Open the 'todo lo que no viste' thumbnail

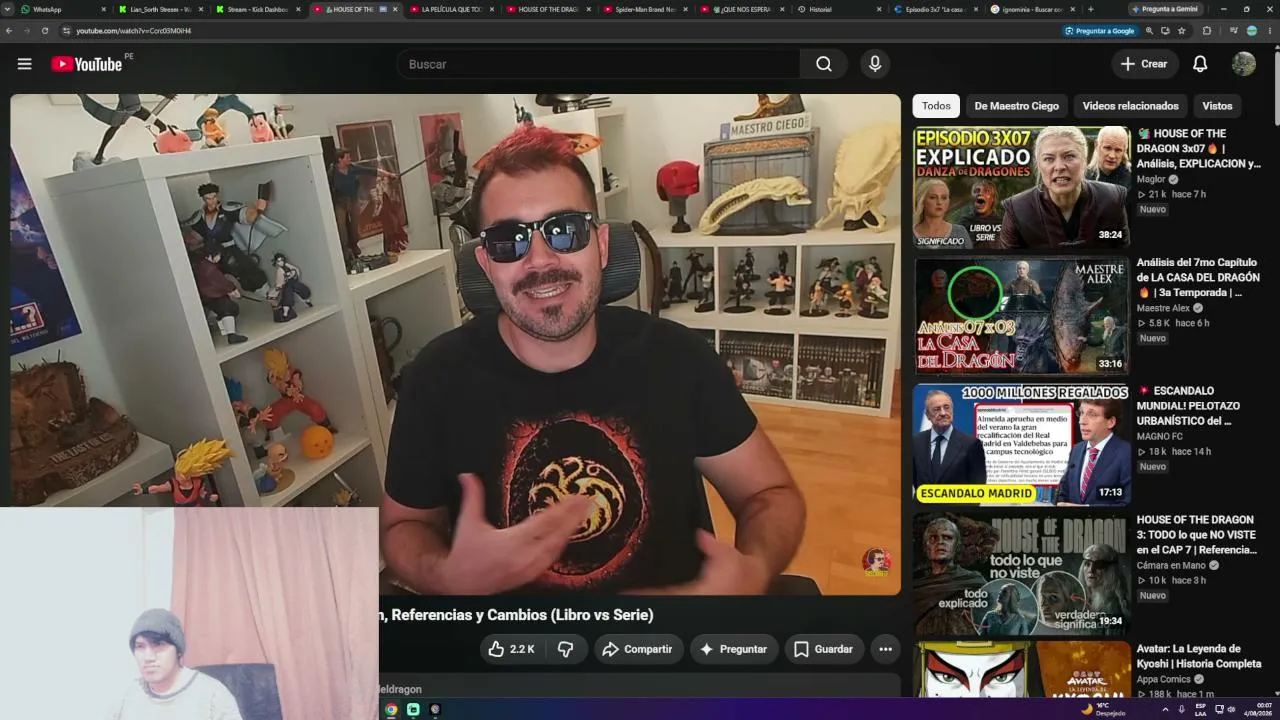click(1021, 573)
